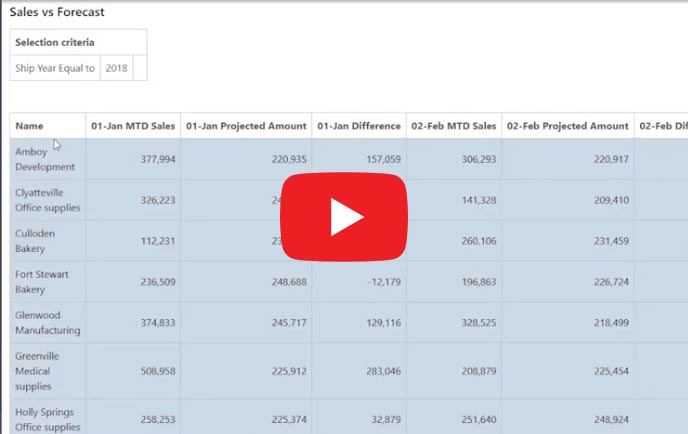Screen dimensions: 688x434
Task: Play the video with the red play button
Action: (x=343, y=216)
